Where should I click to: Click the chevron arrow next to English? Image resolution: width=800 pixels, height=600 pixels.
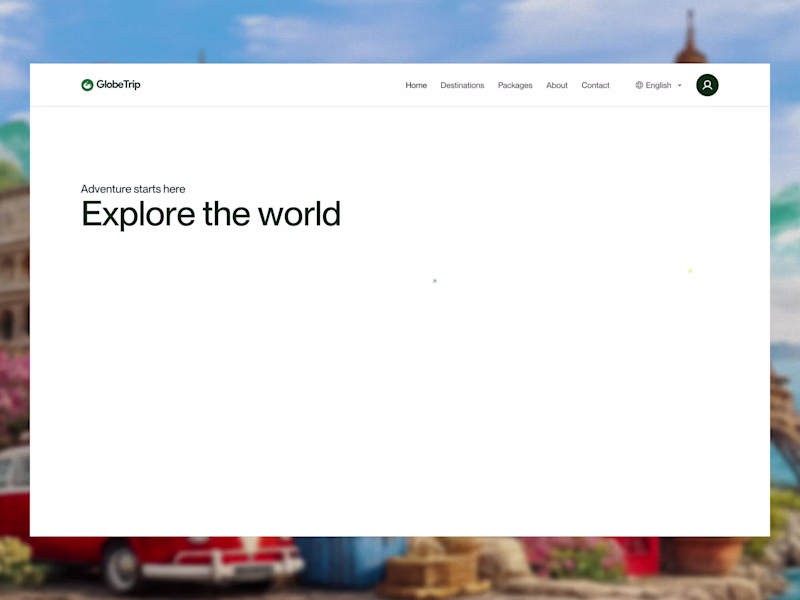pos(679,85)
